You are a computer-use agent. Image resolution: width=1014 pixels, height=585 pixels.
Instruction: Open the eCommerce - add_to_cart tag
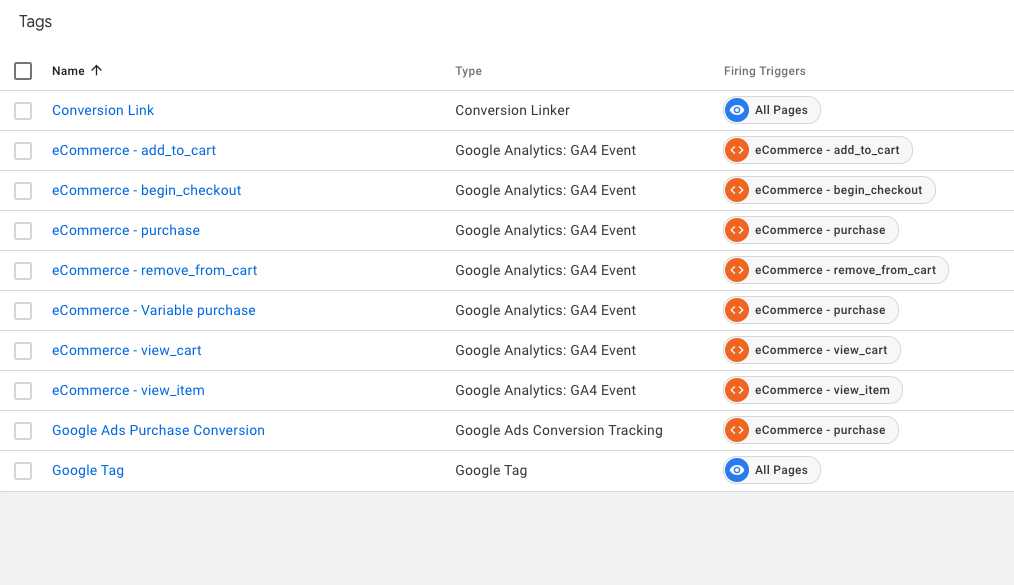[x=134, y=150]
